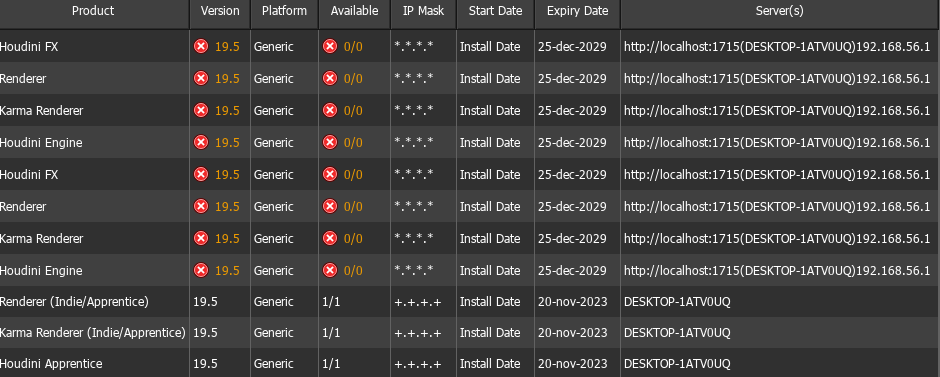Click the version error icon in the second Renderer row
Viewport: 940px width, 377px height.
coord(201,206)
